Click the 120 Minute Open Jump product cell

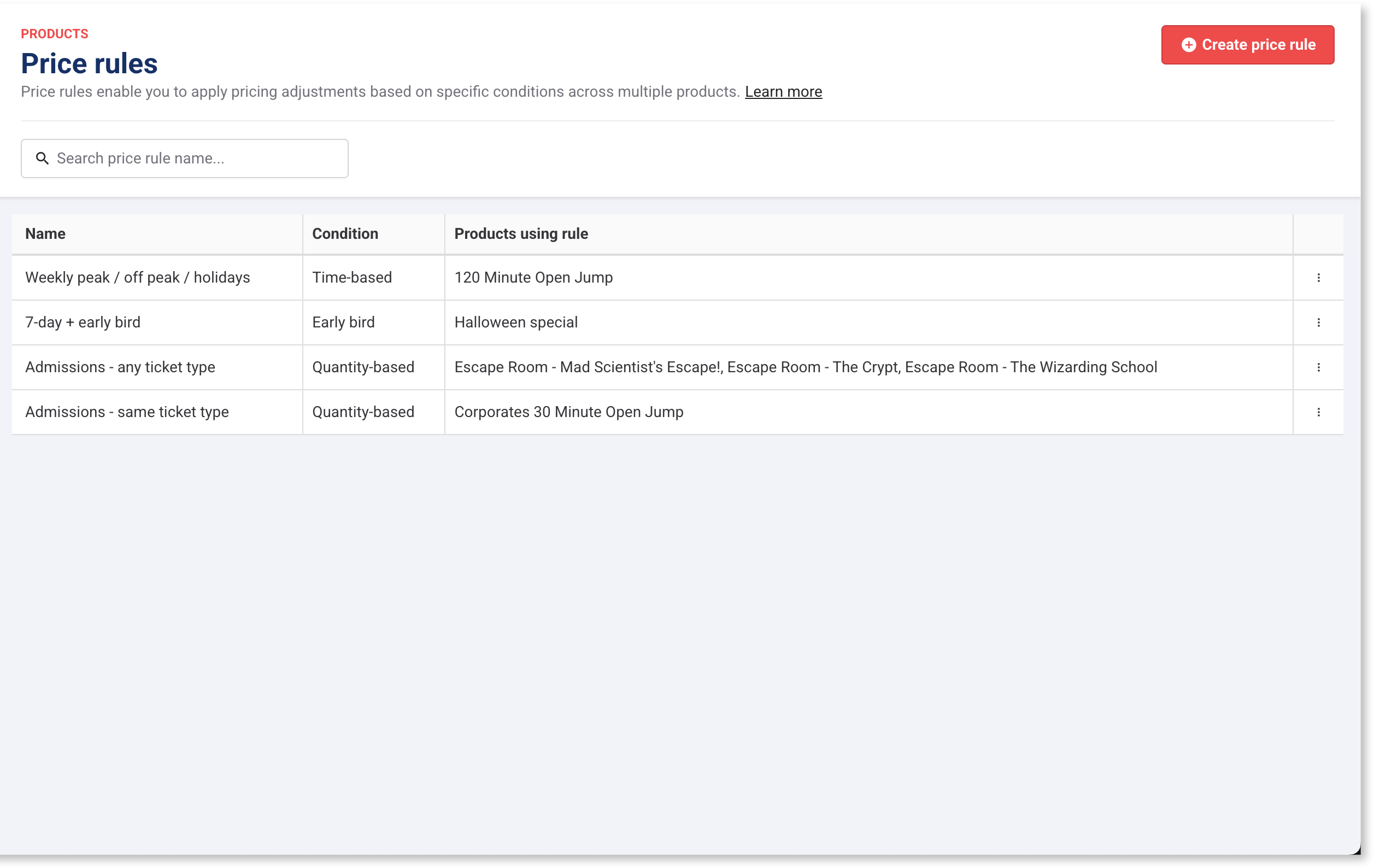(533, 277)
